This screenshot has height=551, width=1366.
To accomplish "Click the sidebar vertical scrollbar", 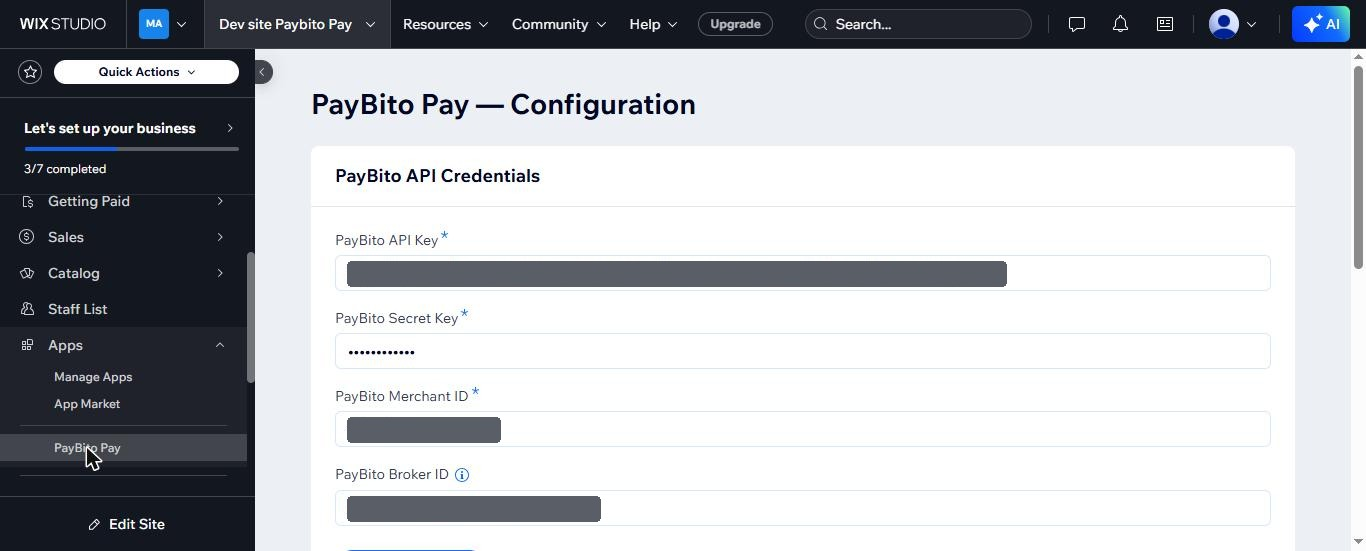I will 250,316.
